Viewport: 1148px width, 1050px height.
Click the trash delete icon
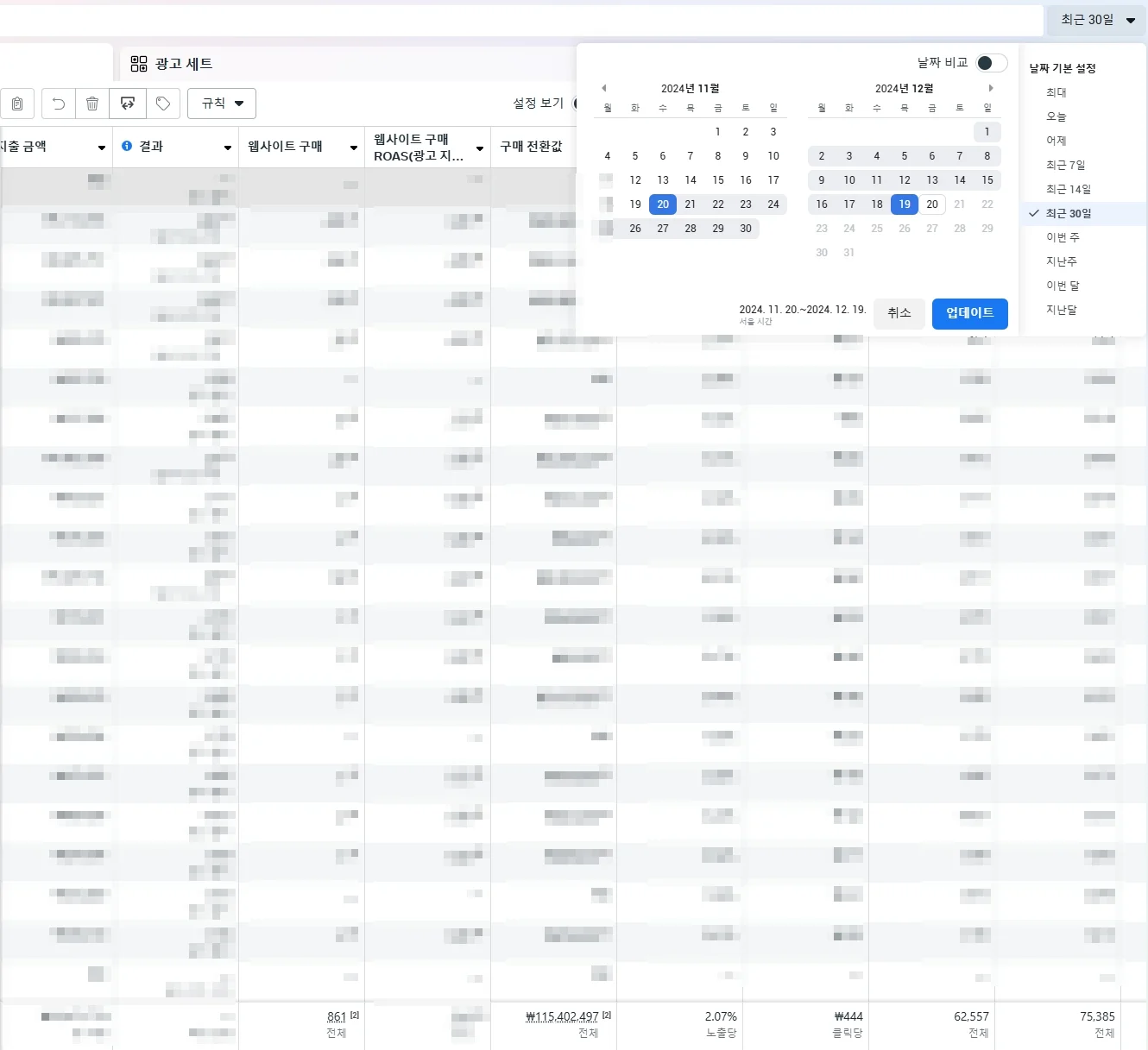(92, 104)
